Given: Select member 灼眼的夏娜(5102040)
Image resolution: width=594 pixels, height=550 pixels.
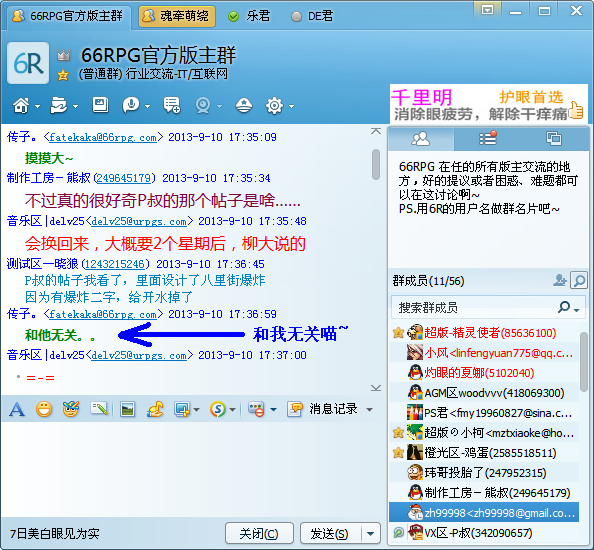Looking at the screenshot, I should [x=484, y=373].
